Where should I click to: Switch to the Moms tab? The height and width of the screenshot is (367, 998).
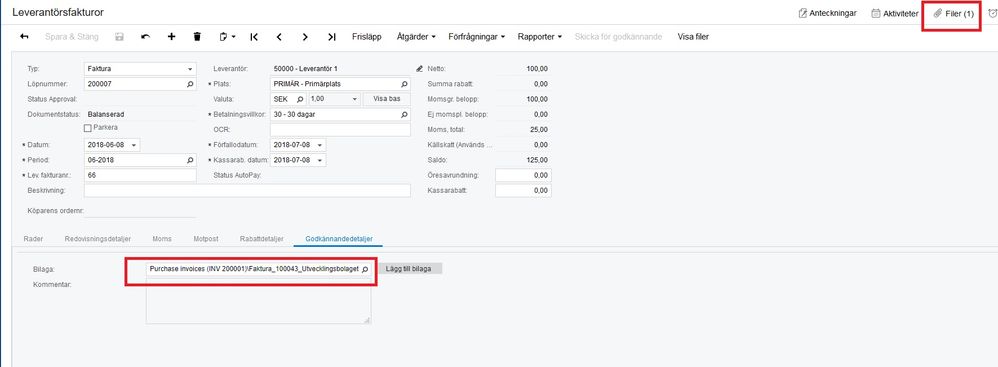pyautogui.click(x=162, y=239)
